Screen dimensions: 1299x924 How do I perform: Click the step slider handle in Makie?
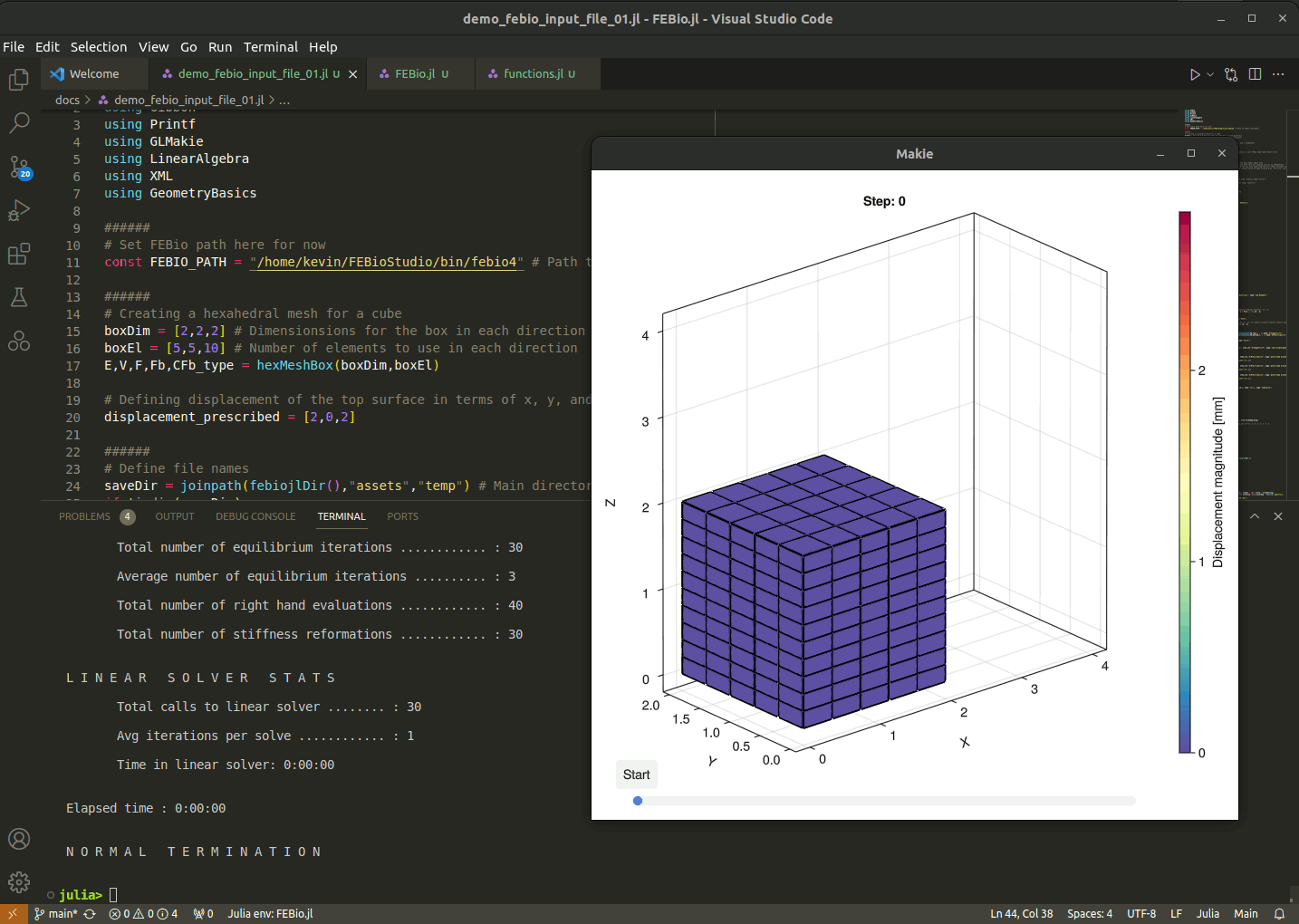point(638,801)
